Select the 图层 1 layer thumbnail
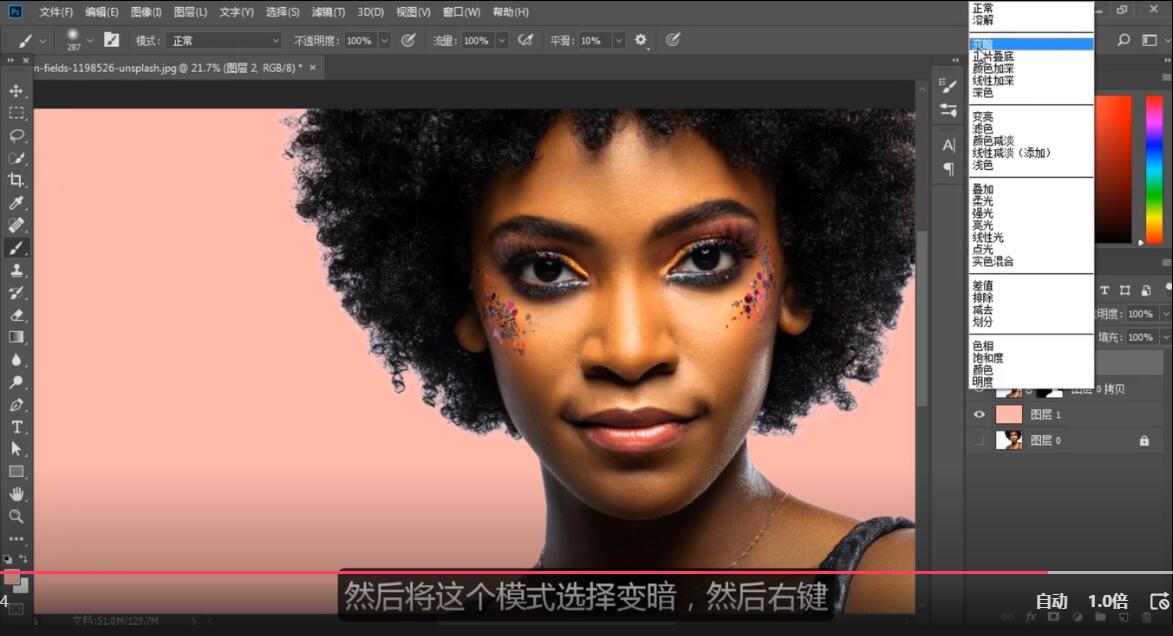The image size is (1173, 636). point(1009,415)
